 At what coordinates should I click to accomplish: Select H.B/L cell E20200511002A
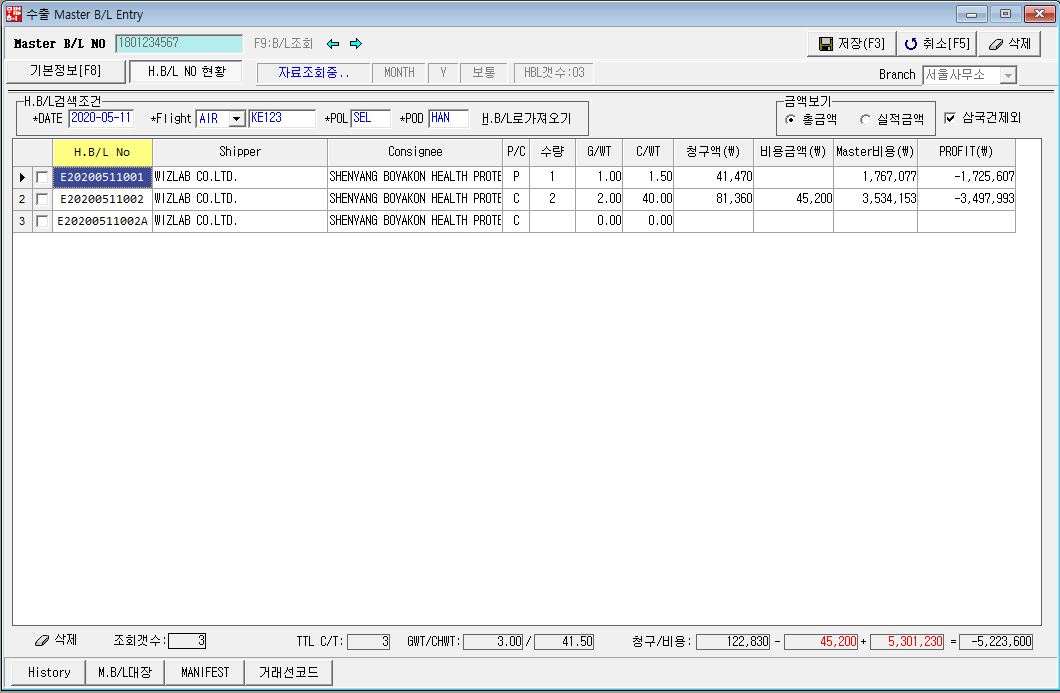click(102, 221)
